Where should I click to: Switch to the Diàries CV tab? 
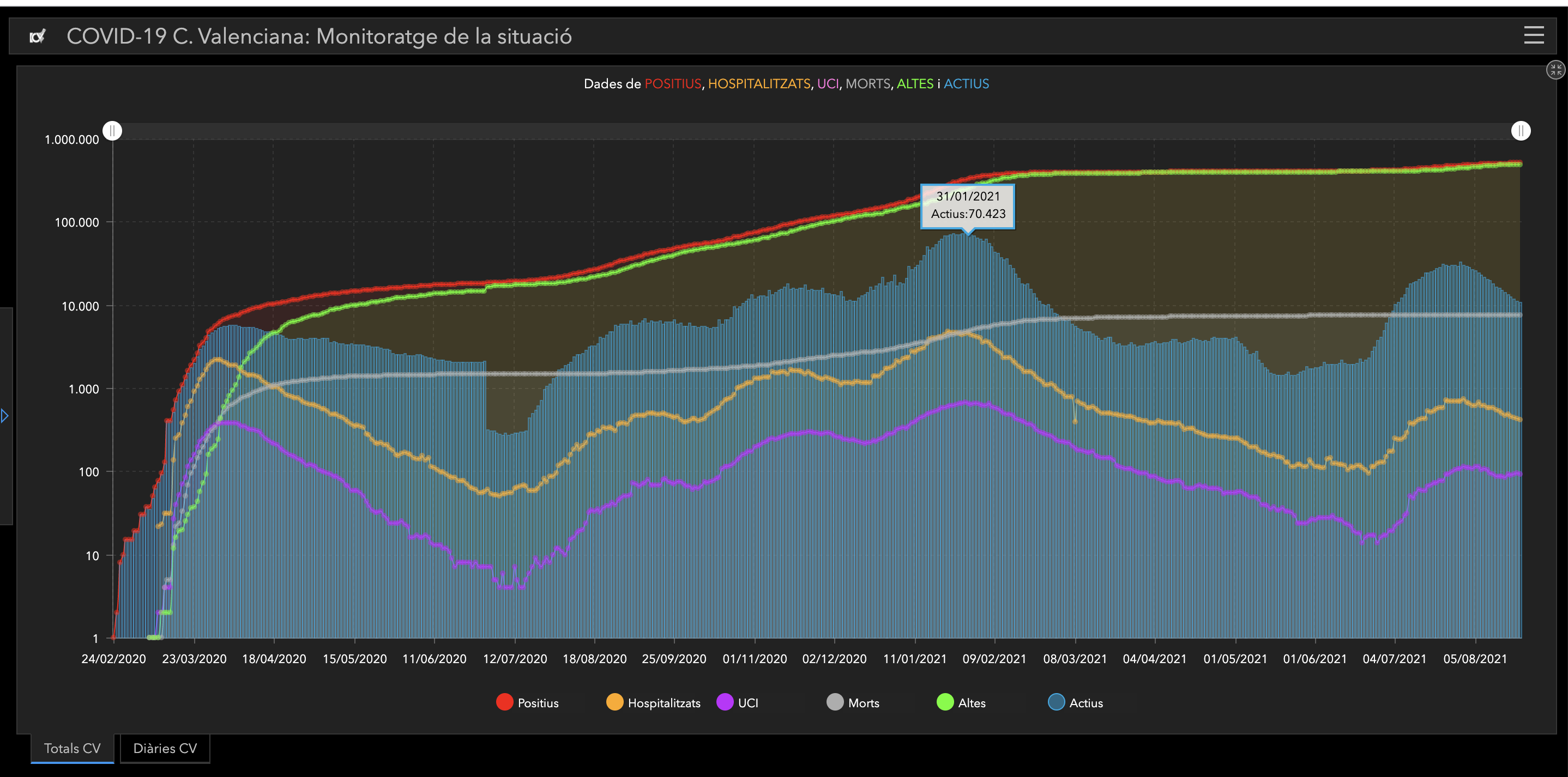165,749
